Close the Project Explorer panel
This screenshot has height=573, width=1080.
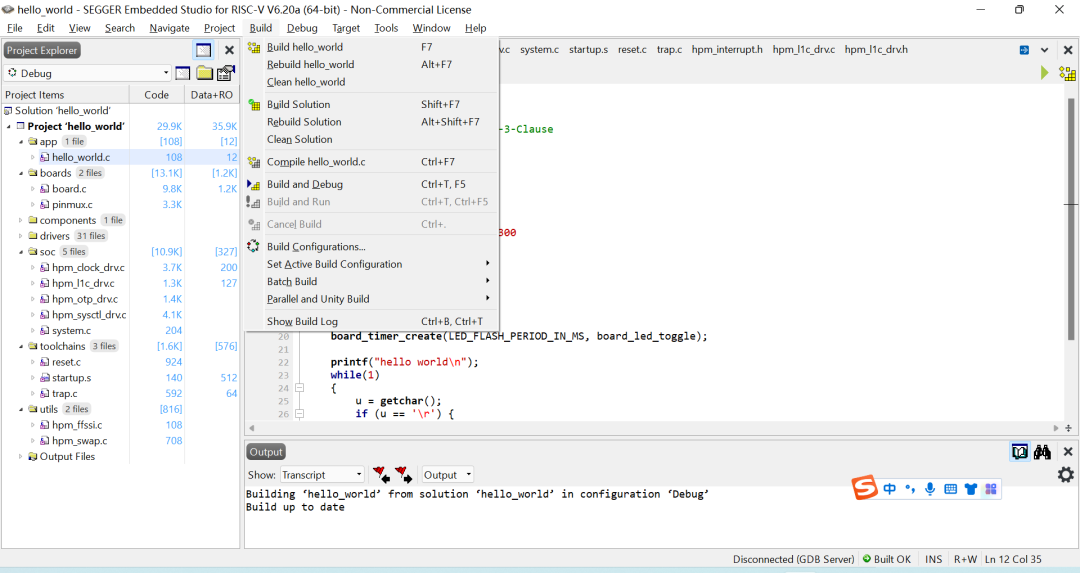click(x=229, y=50)
